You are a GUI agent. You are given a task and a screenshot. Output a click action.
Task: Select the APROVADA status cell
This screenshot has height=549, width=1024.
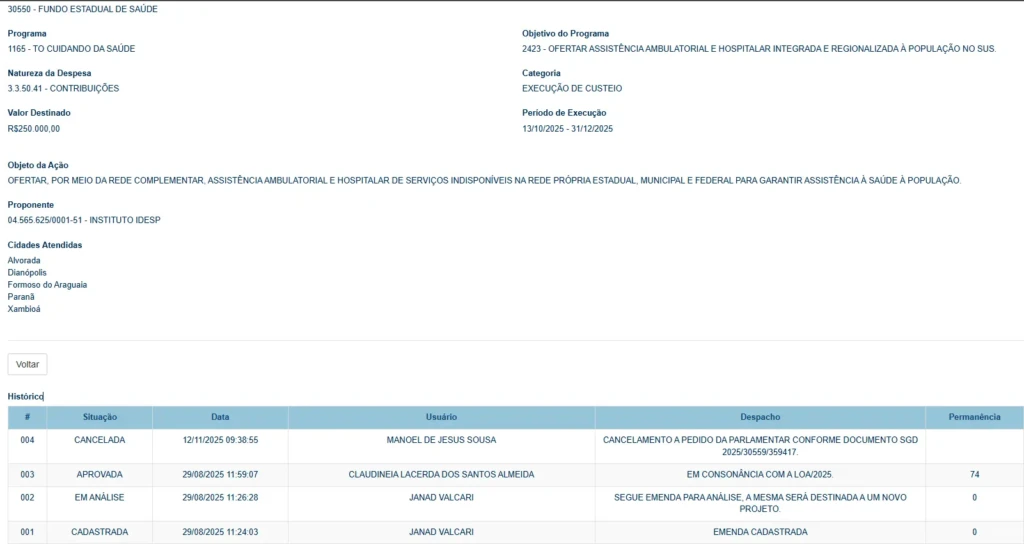tap(99, 474)
